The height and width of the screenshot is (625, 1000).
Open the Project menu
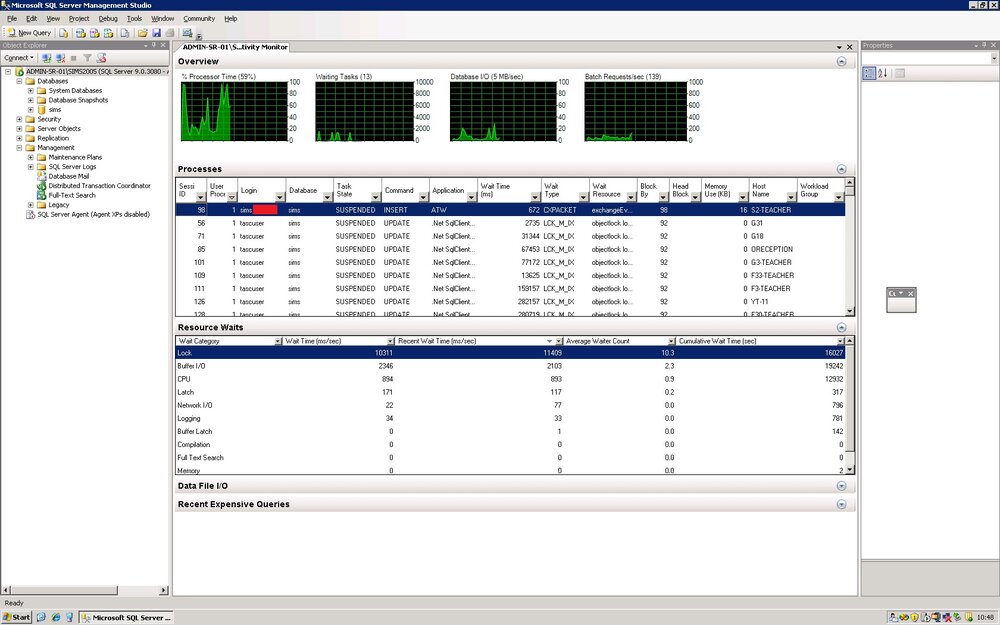78,18
